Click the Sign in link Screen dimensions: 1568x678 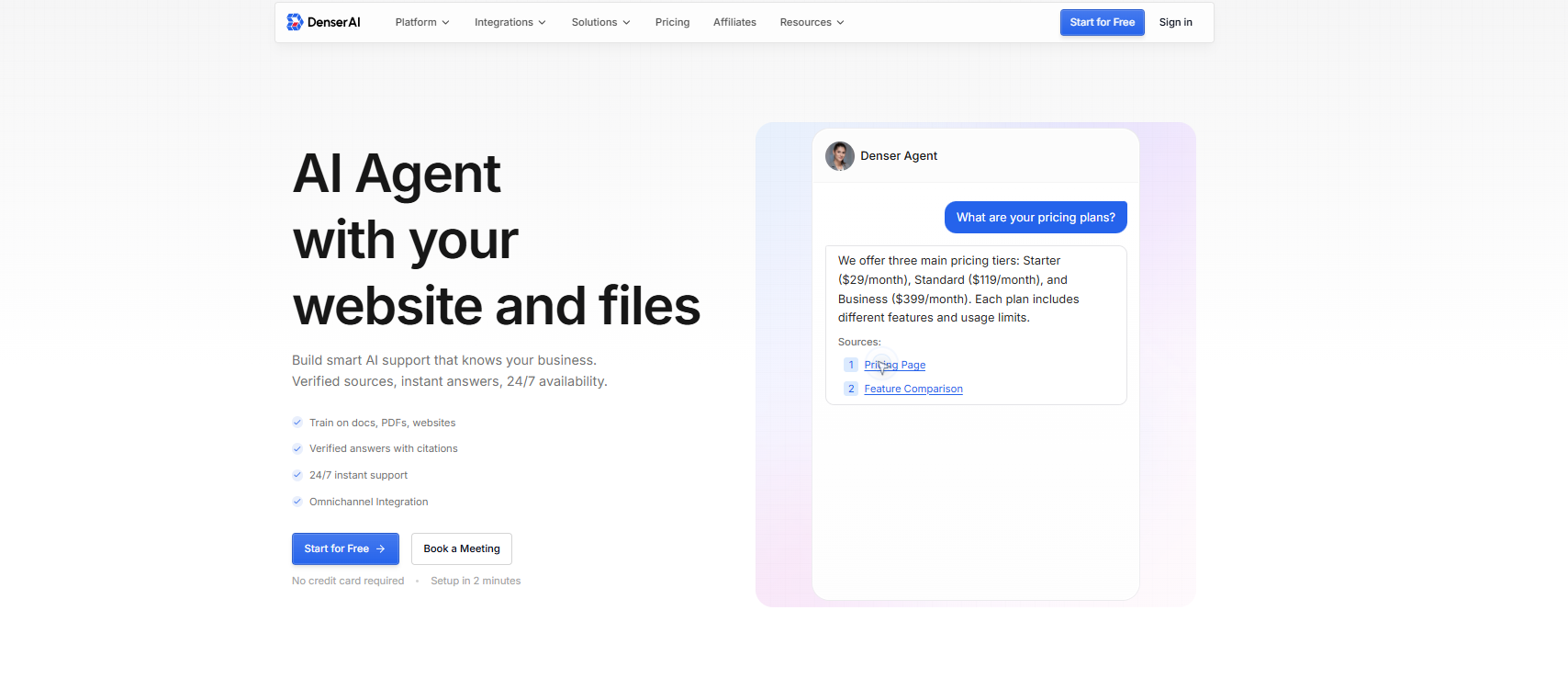(x=1175, y=22)
